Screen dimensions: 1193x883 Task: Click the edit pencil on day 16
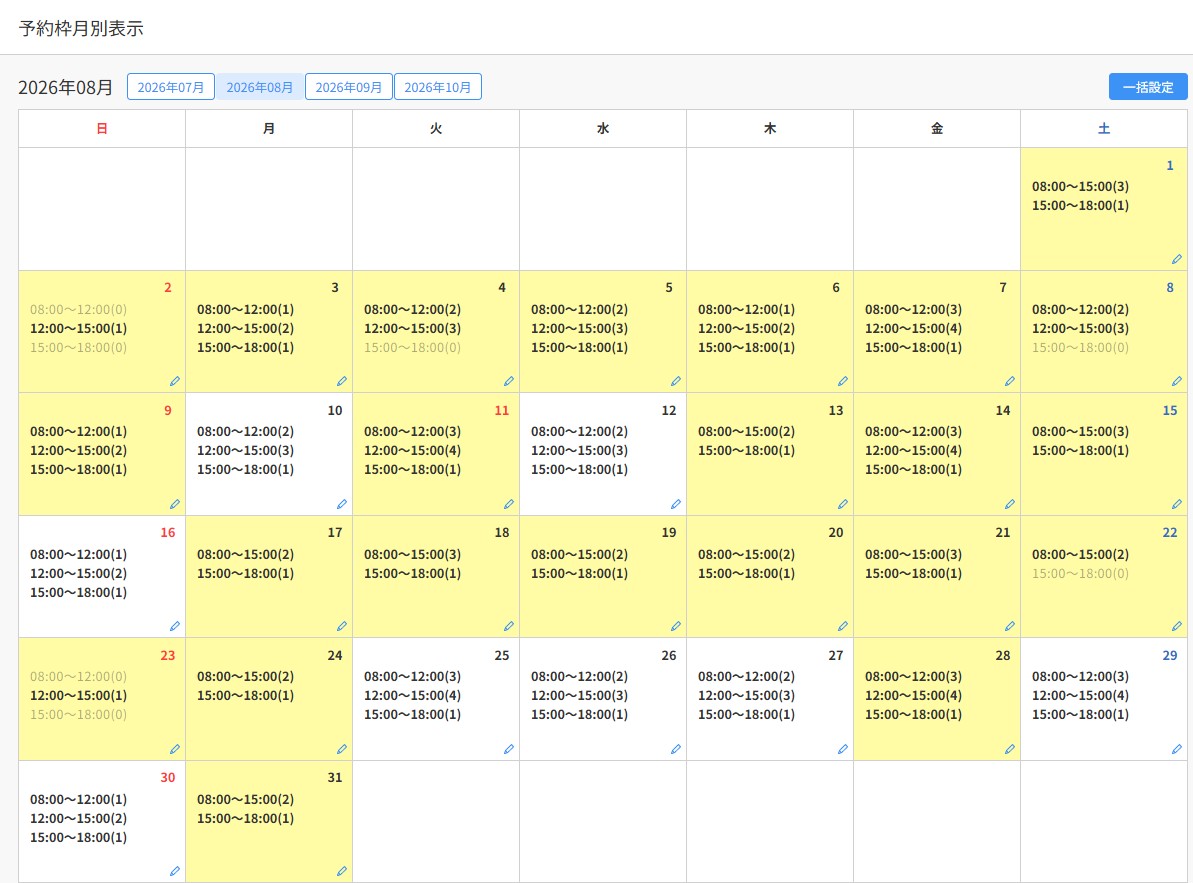174,626
